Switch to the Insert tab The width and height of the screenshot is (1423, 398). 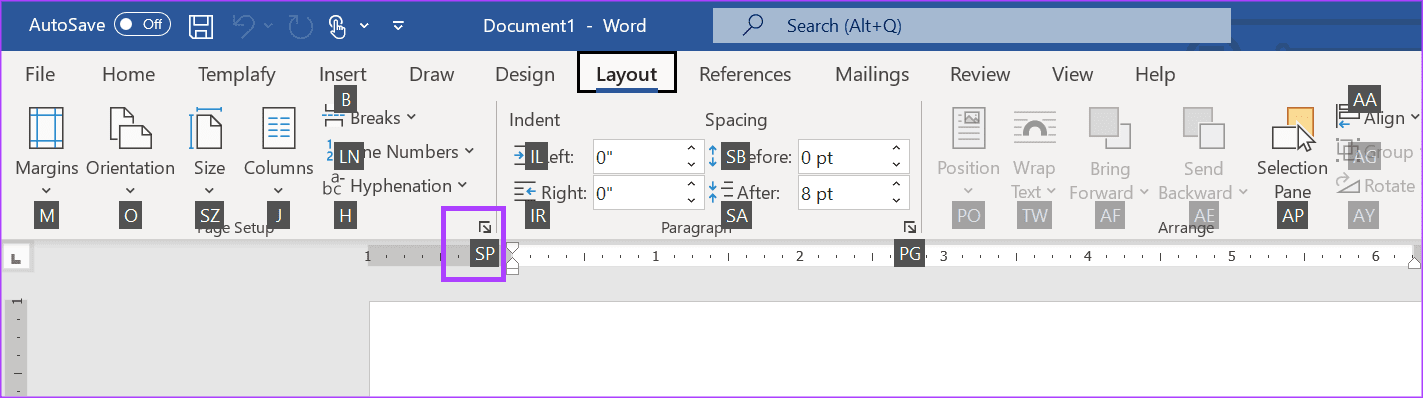pyautogui.click(x=343, y=74)
